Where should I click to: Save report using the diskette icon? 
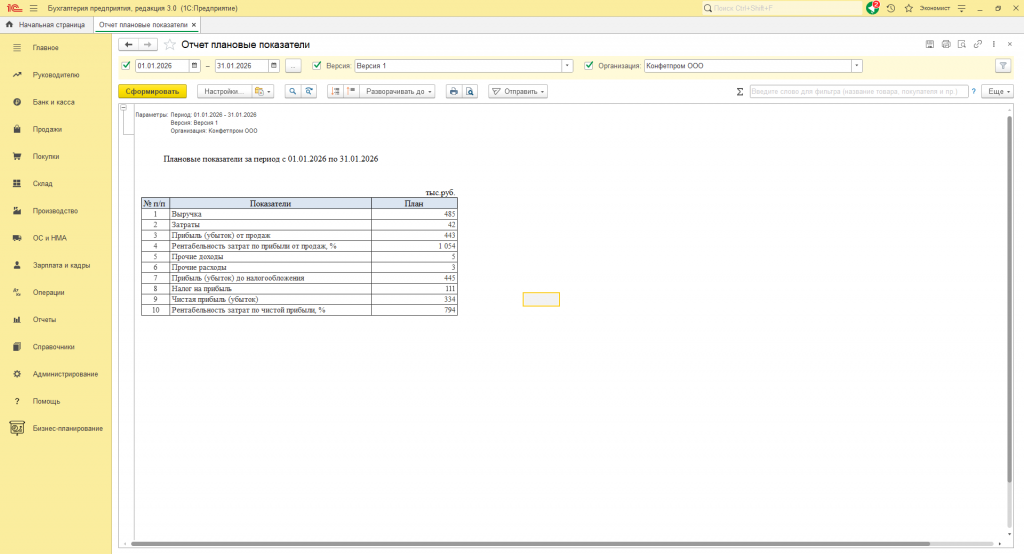click(930, 44)
